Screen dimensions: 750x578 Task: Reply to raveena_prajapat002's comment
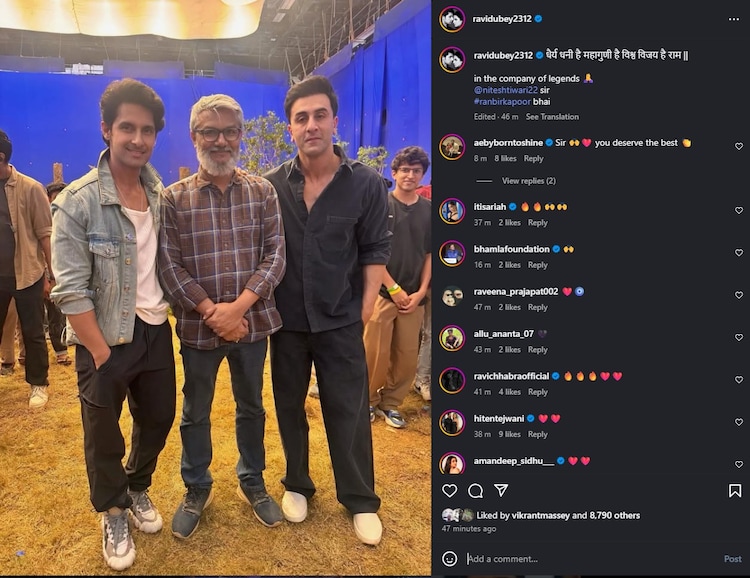(x=538, y=308)
